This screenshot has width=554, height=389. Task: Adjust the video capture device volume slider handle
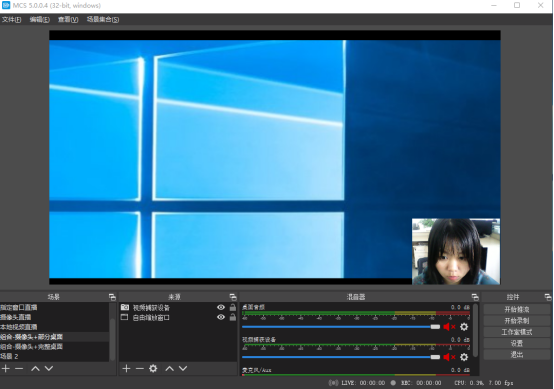(435, 357)
